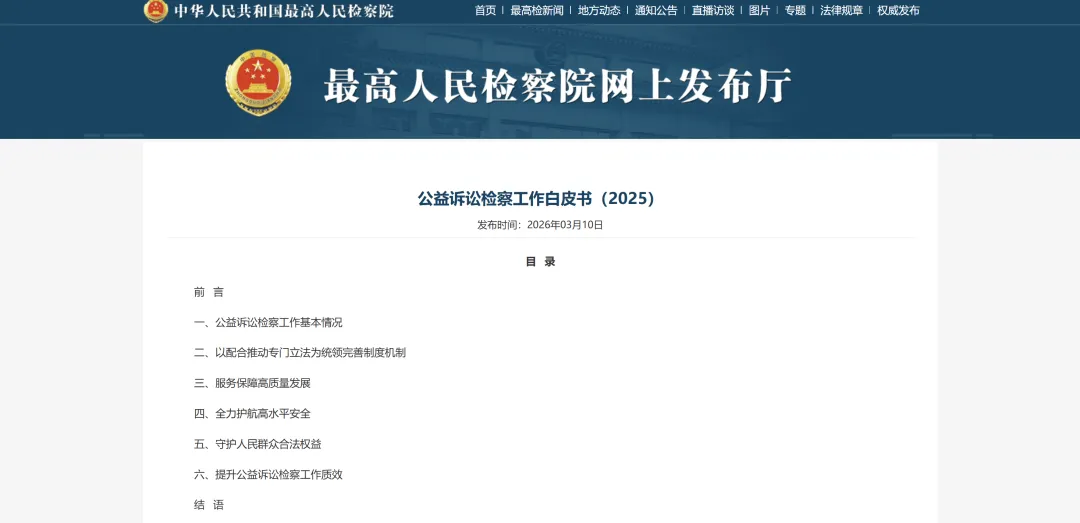The height and width of the screenshot is (523, 1080).
Task: Click the 最高人民检察院网上发布厅 banner title
Action: (557, 85)
